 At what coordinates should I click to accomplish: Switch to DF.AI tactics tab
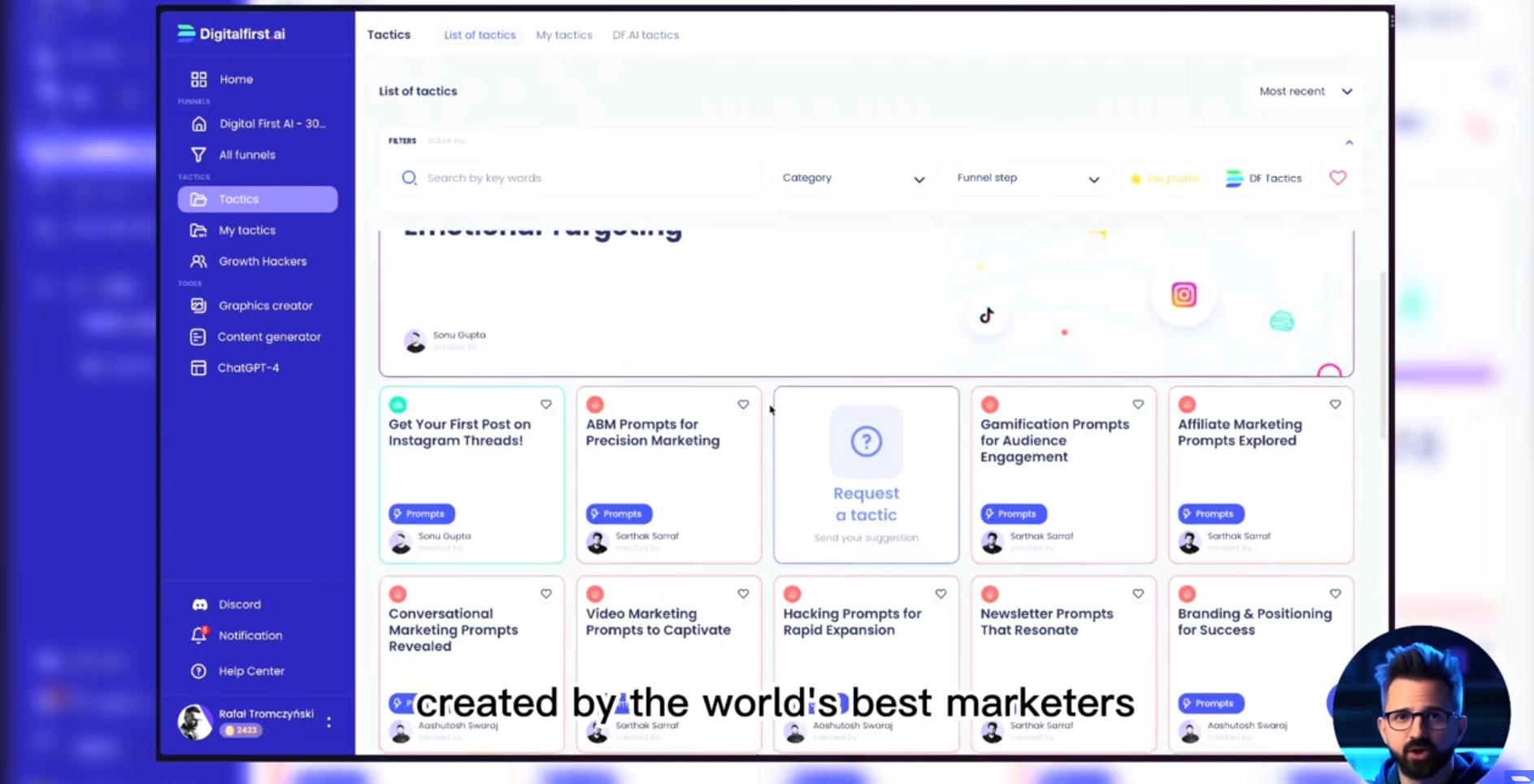645,35
